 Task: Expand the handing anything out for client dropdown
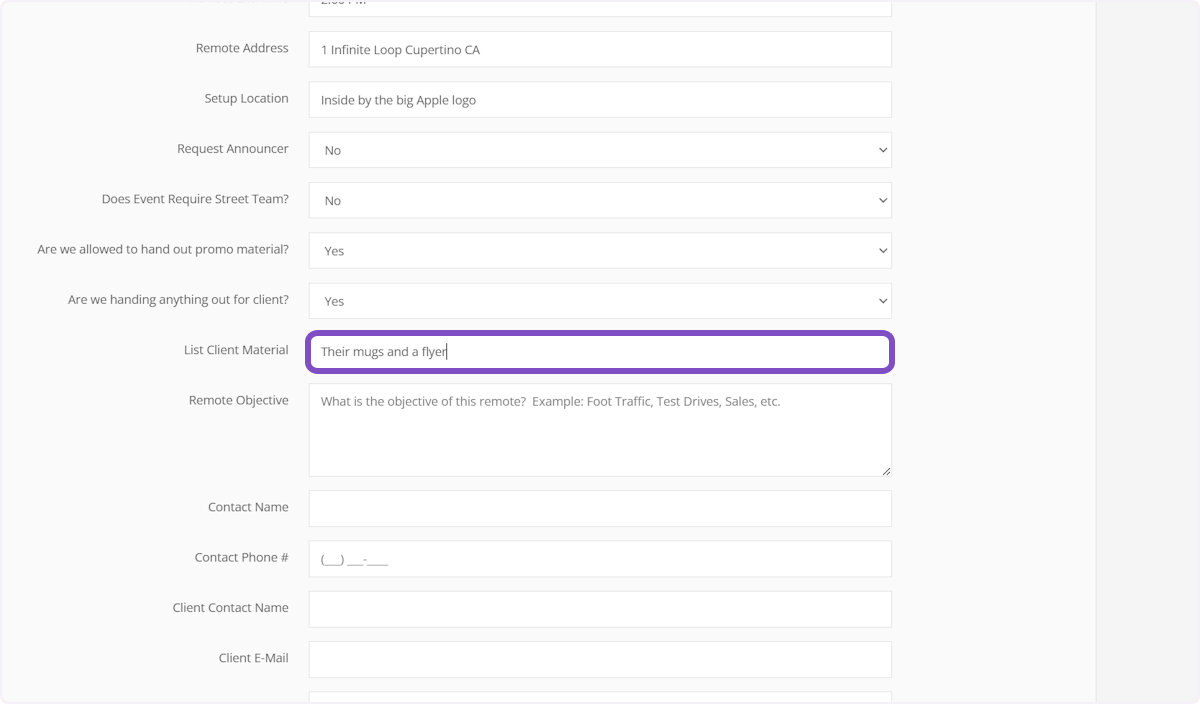tap(599, 301)
